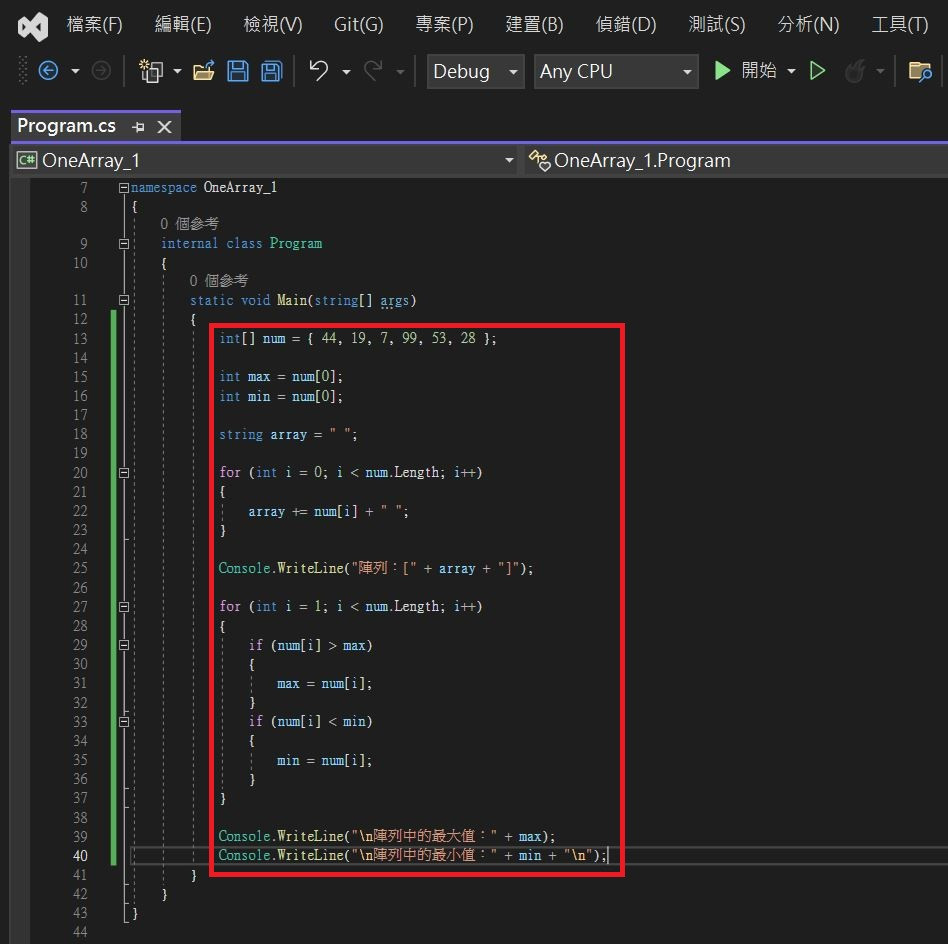Screen dimensions: 948x944
Task: Open a file using the folder icon
Action: (x=204, y=71)
